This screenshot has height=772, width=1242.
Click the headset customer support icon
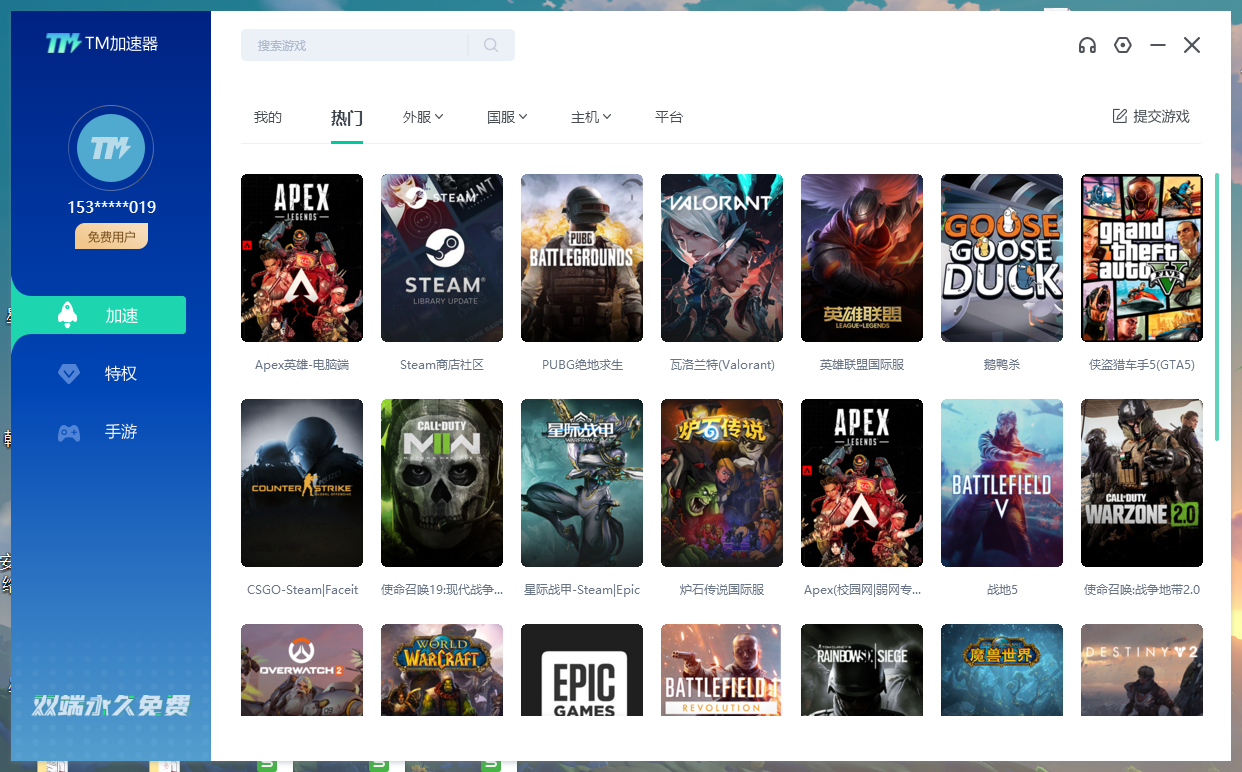point(1087,45)
